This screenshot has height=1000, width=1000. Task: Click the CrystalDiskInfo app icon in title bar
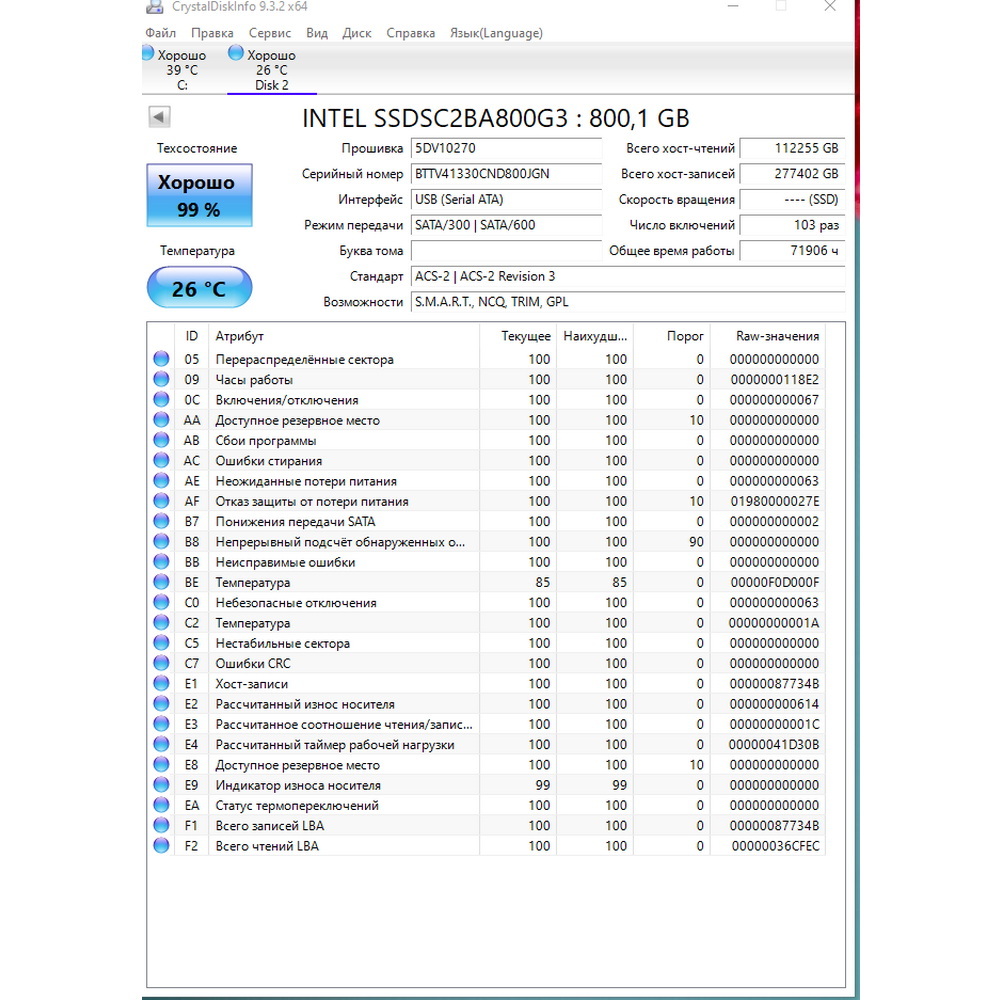[x=154, y=7]
